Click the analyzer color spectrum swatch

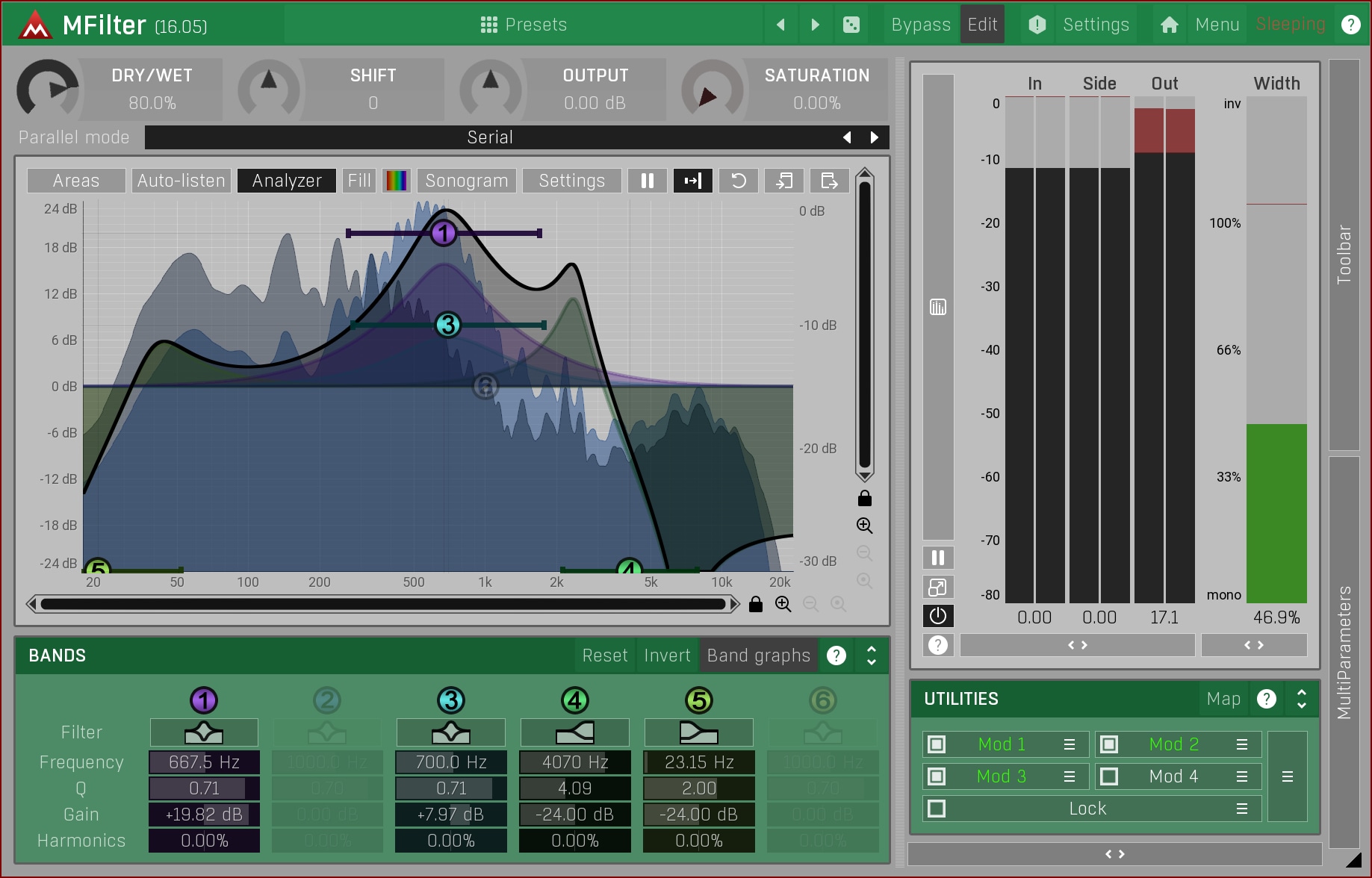(x=397, y=181)
